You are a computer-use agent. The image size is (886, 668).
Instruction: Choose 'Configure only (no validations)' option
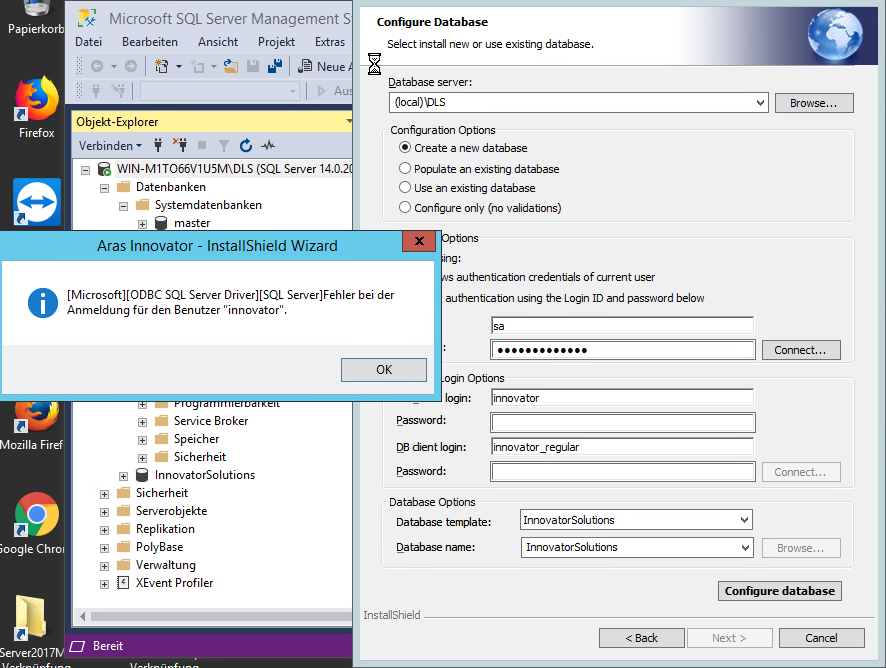point(405,208)
